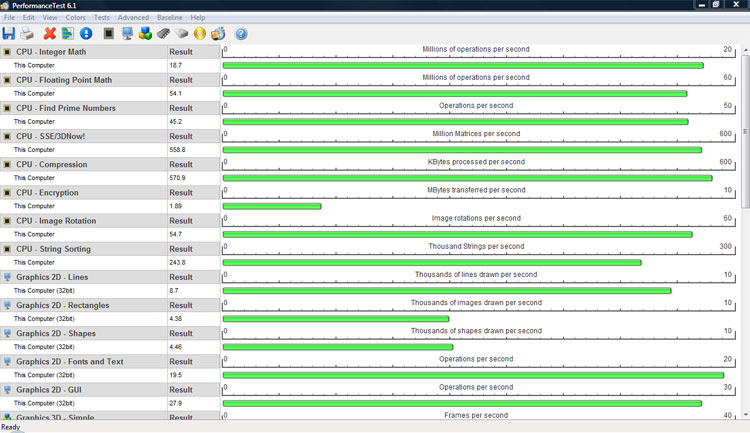Open the Baseline menu

[169, 17]
